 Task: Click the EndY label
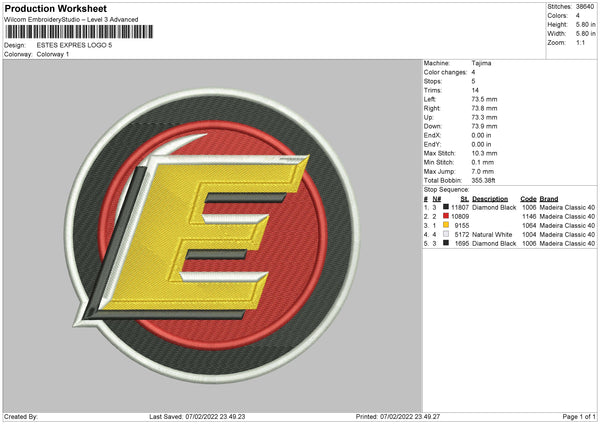[432, 144]
